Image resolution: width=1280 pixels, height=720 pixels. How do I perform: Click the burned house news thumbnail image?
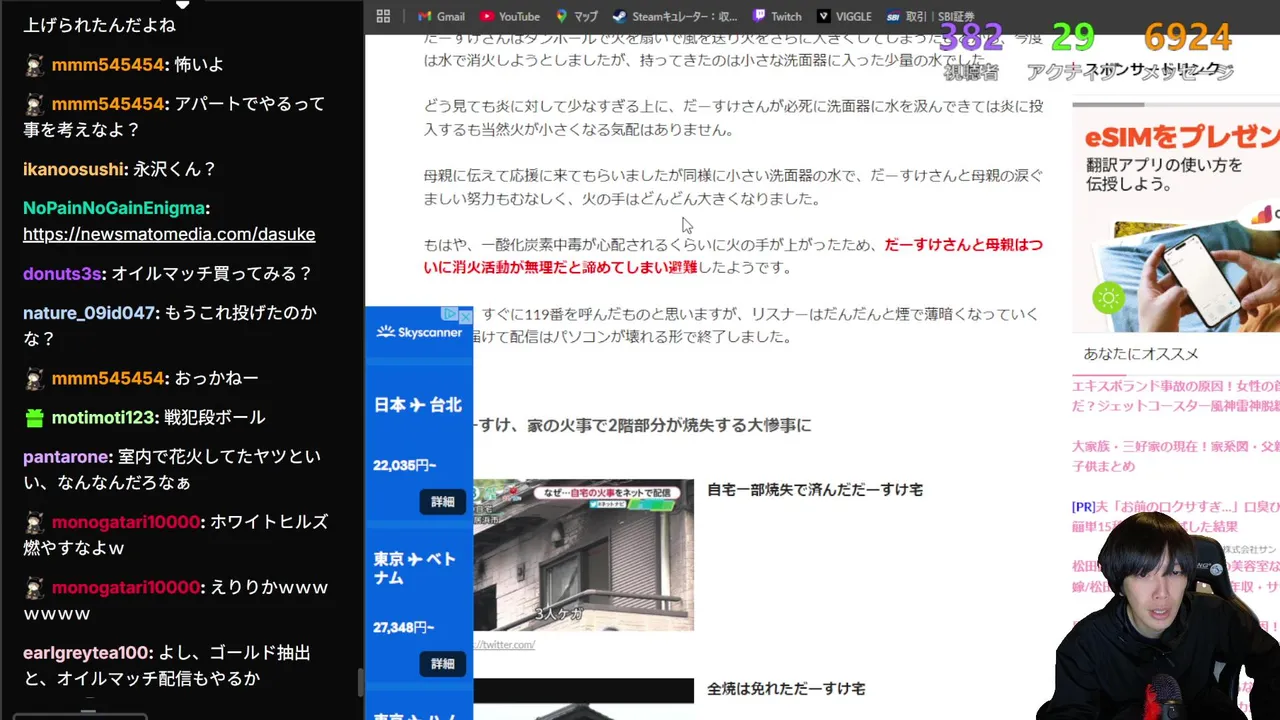click(x=583, y=555)
